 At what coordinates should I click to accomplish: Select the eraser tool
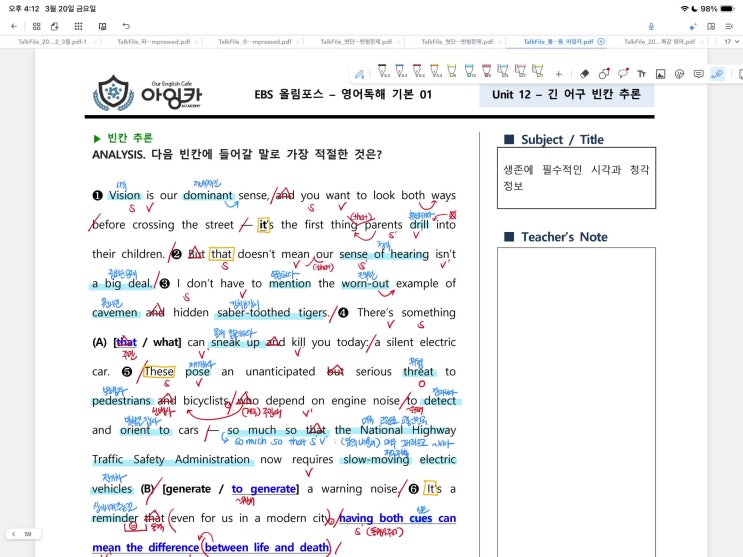point(585,74)
